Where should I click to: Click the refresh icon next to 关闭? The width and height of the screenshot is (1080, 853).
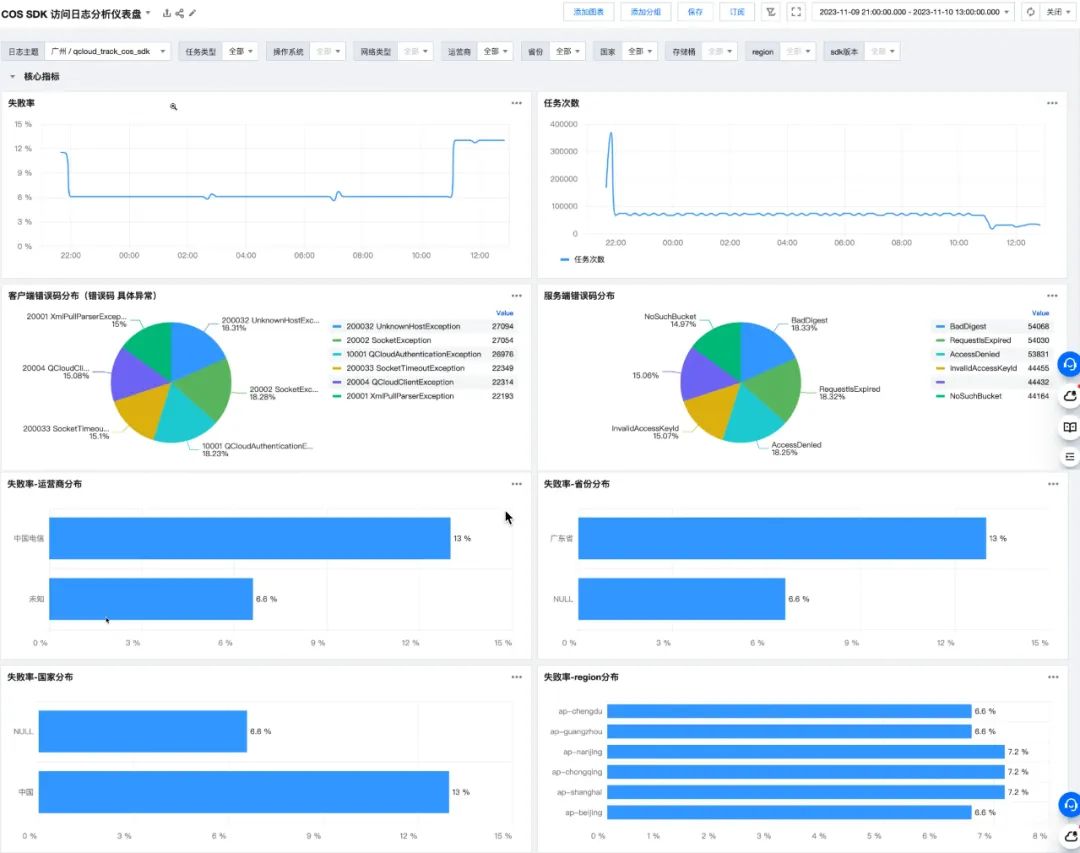tap(1030, 12)
